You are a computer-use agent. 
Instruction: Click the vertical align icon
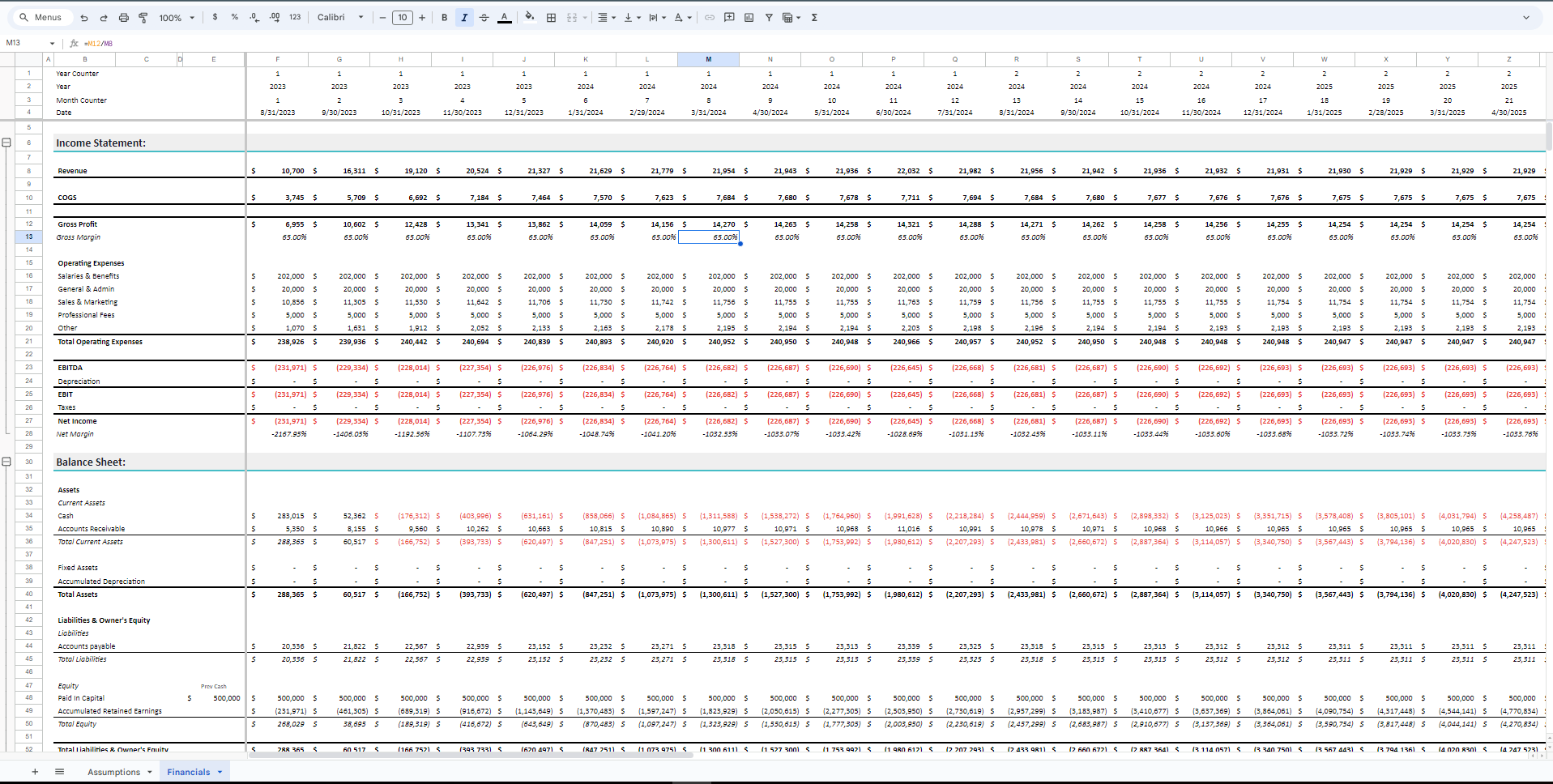click(x=628, y=17)
